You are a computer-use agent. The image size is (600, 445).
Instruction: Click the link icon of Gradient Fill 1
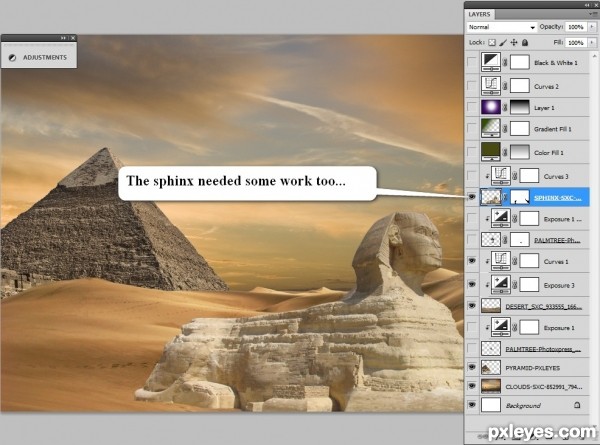tap(505, 129)
